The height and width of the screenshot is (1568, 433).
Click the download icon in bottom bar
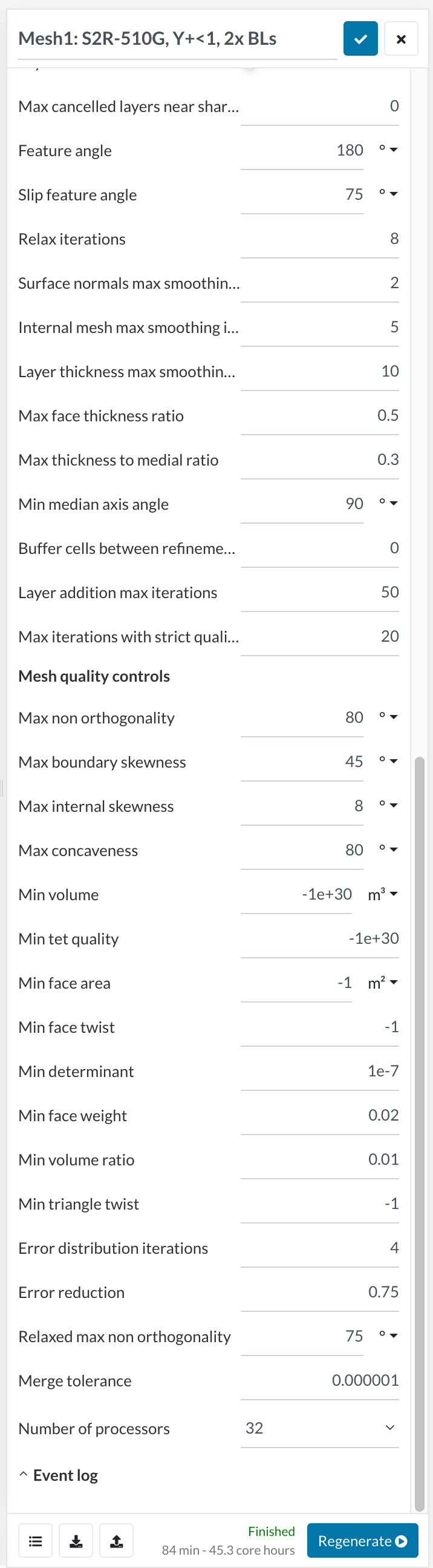[76, 1541]
